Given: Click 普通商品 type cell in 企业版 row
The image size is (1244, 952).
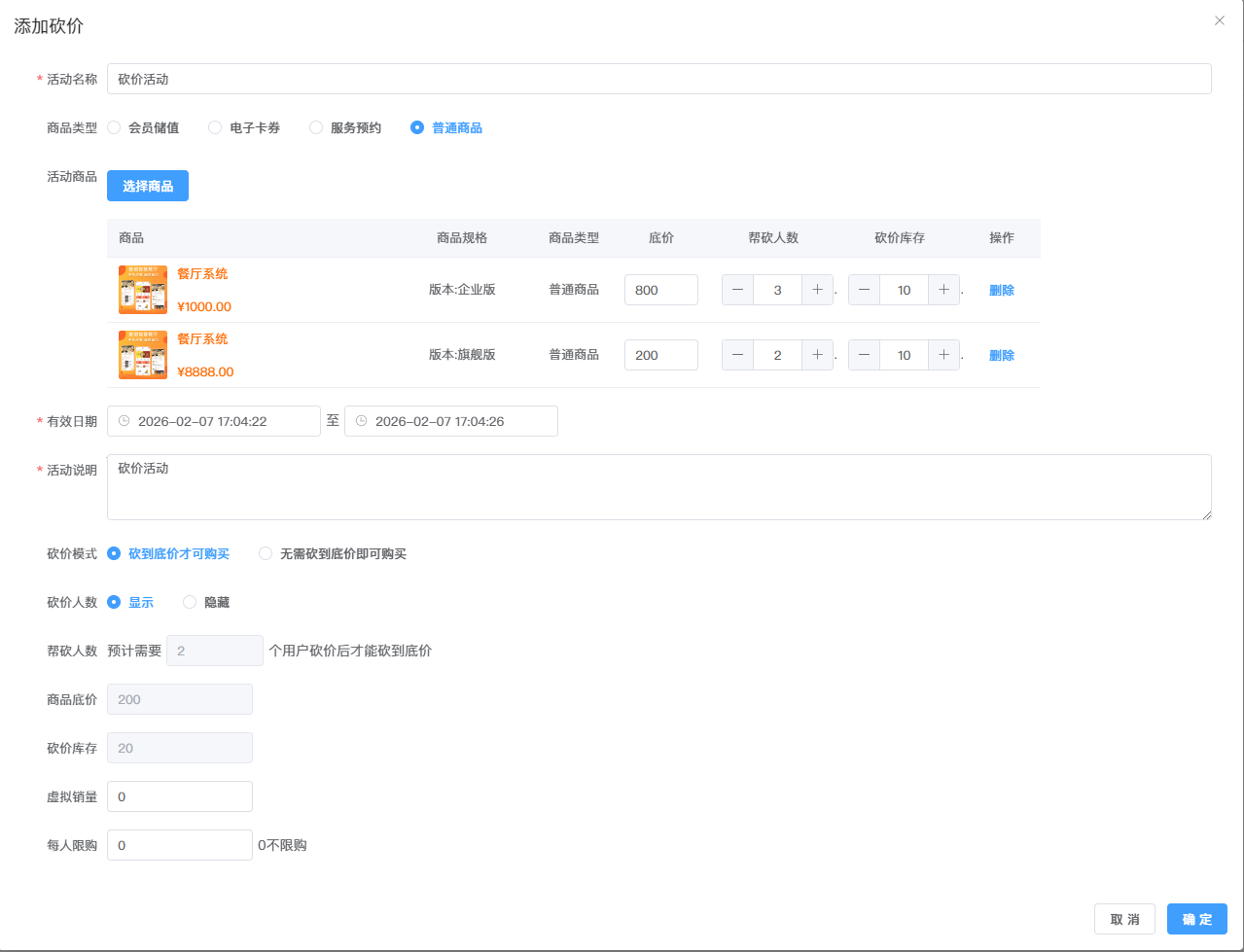Looking at the screenshot, I should (574, 290).
